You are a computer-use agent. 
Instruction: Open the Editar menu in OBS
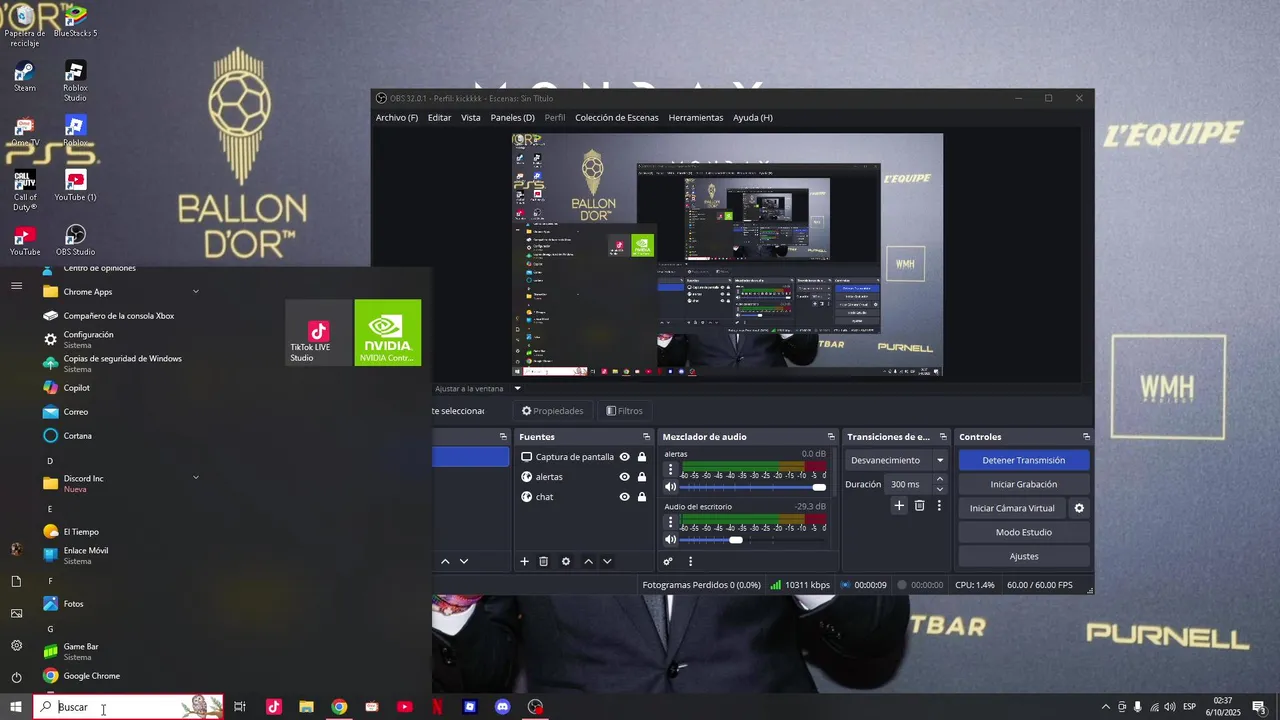click(439, 118)
